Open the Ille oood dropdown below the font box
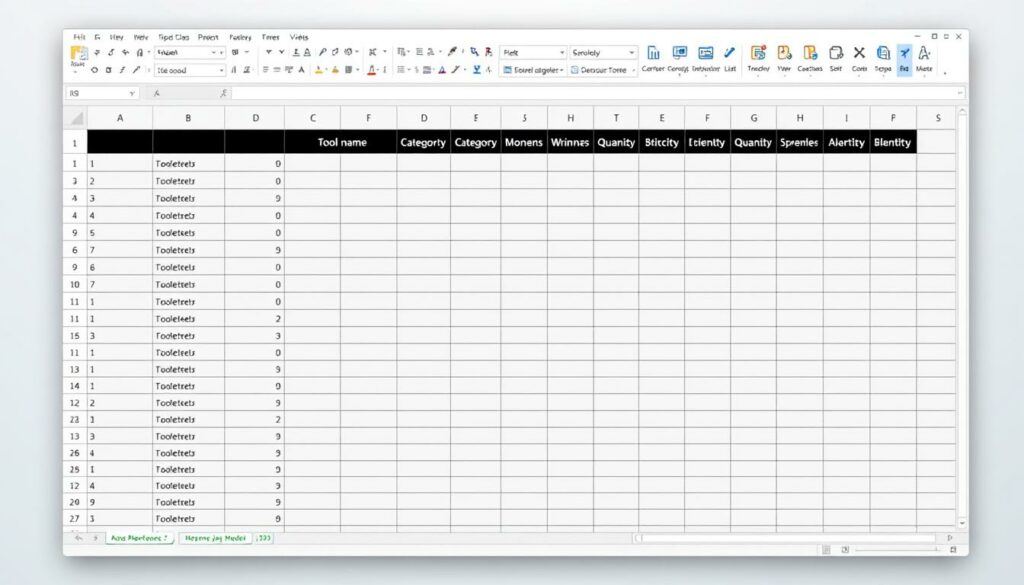 [190, 70]
